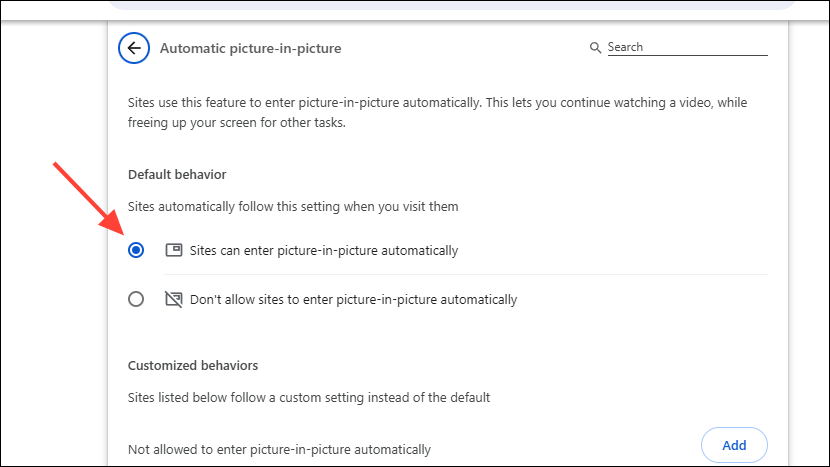Image resolution: width=830 pixels, height=467 pixels.
Task: Click 'Sites listed below follow a custom setting' text
Action: tap(309, 397)
